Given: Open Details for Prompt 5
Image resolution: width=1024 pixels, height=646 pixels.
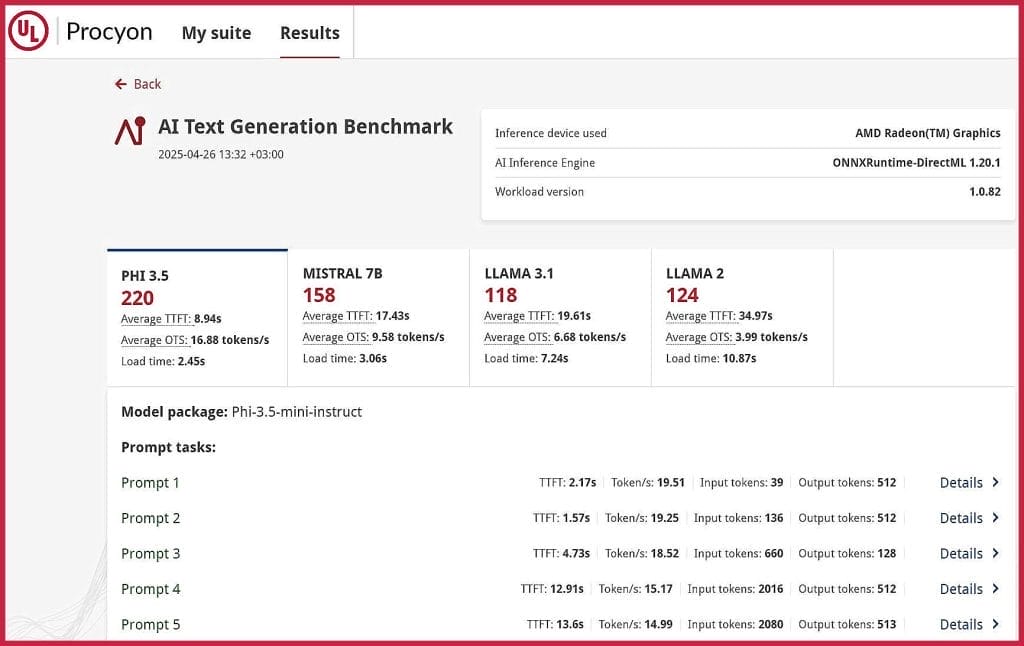Looking at the screenshot, I should [x=961, y=624].
